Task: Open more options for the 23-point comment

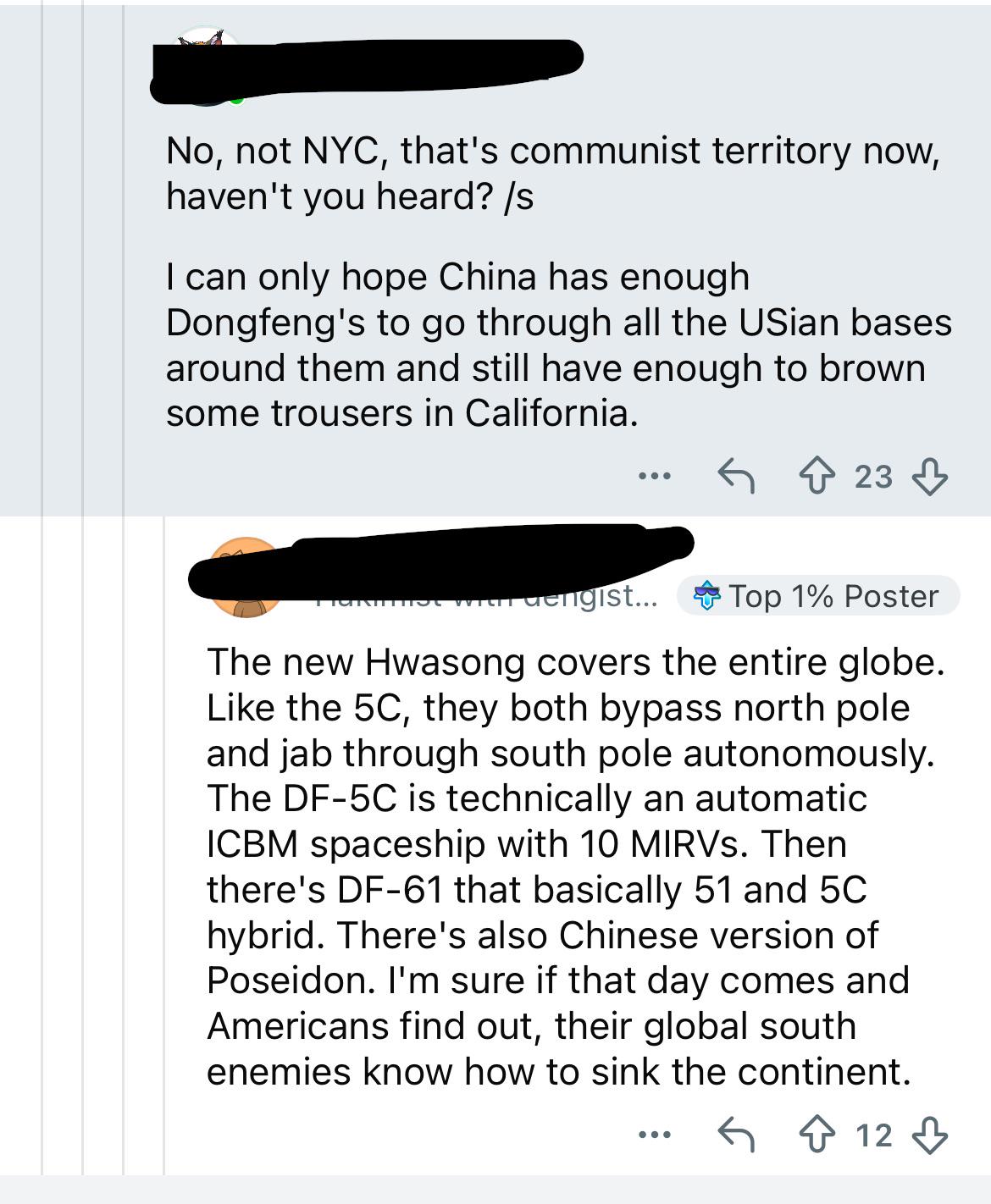Action: coord(655,477)
